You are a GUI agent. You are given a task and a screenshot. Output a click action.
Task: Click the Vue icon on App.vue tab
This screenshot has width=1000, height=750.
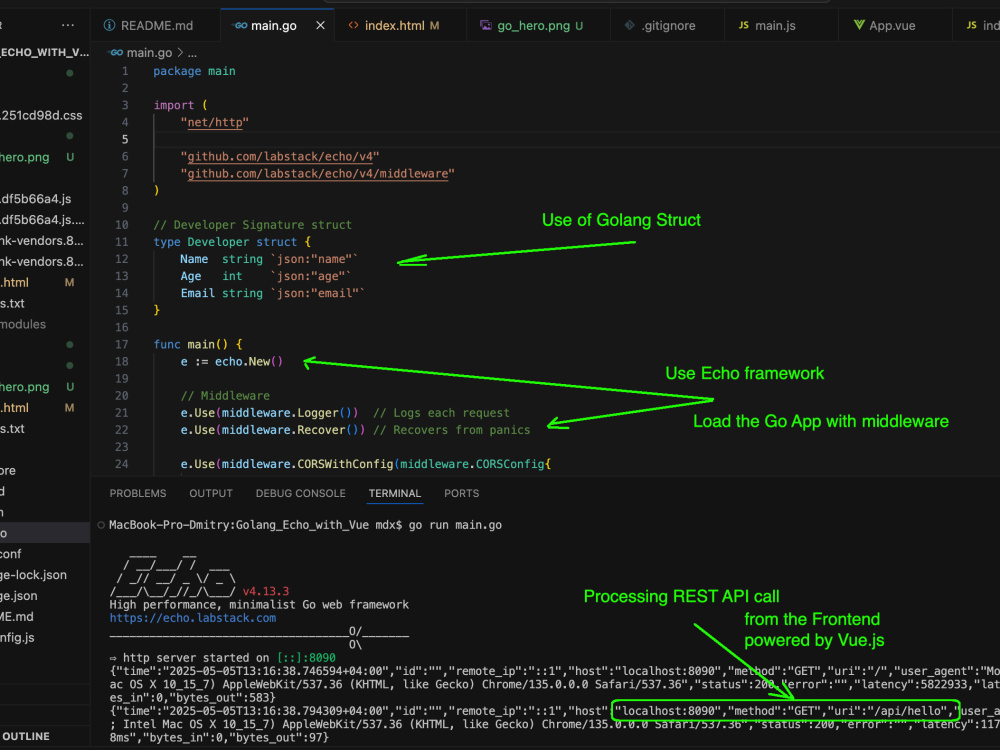859,26
